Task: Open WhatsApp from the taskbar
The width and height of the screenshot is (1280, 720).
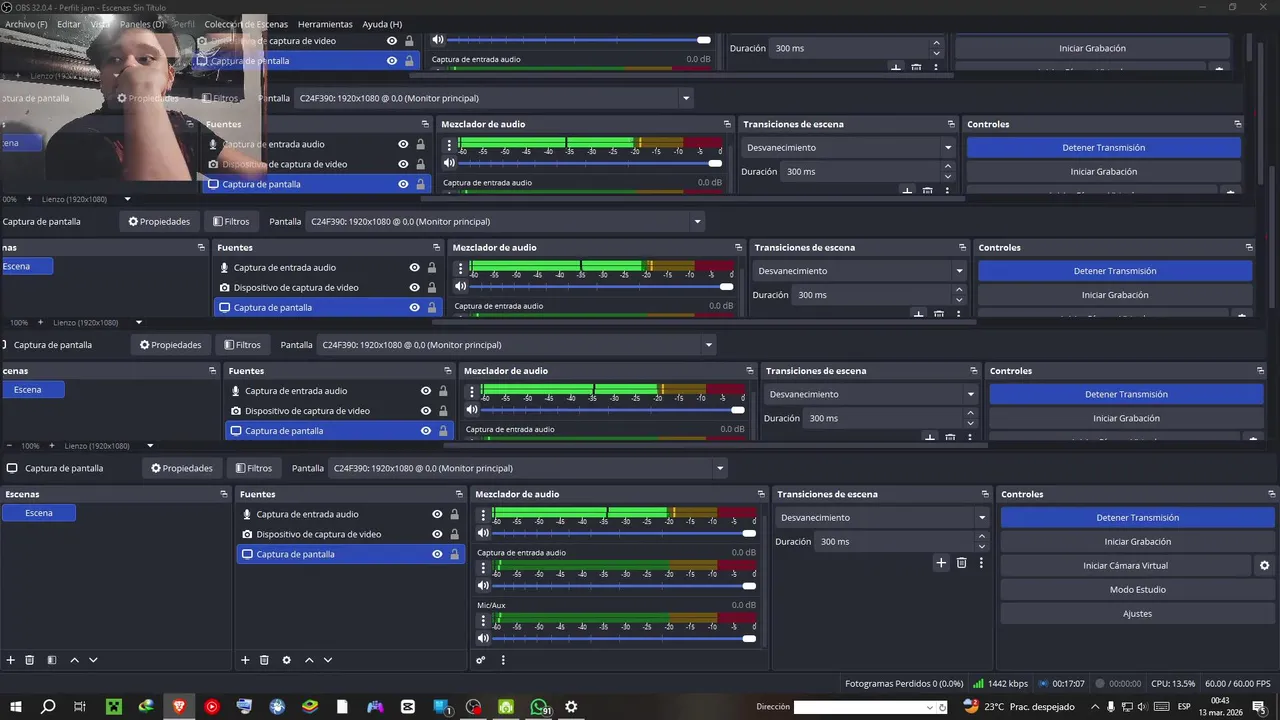Action: tap(539, 707)
